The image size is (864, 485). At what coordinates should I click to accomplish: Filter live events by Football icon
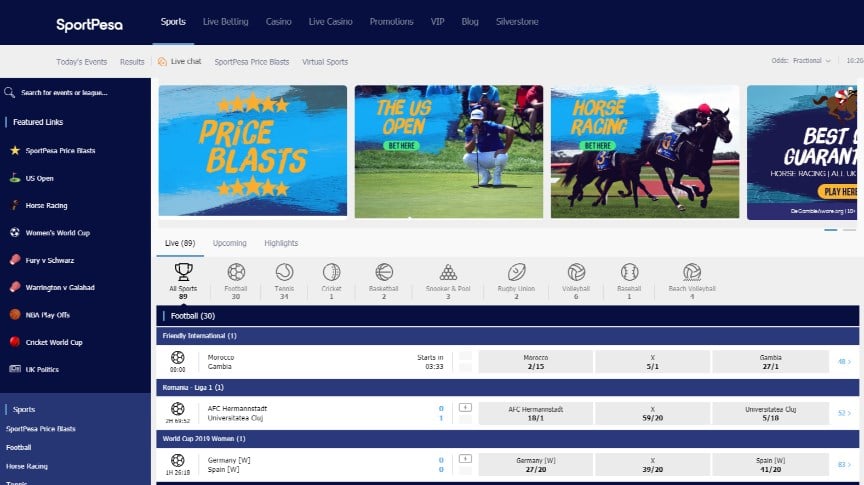pyautogui.click(x=236, y=272)
